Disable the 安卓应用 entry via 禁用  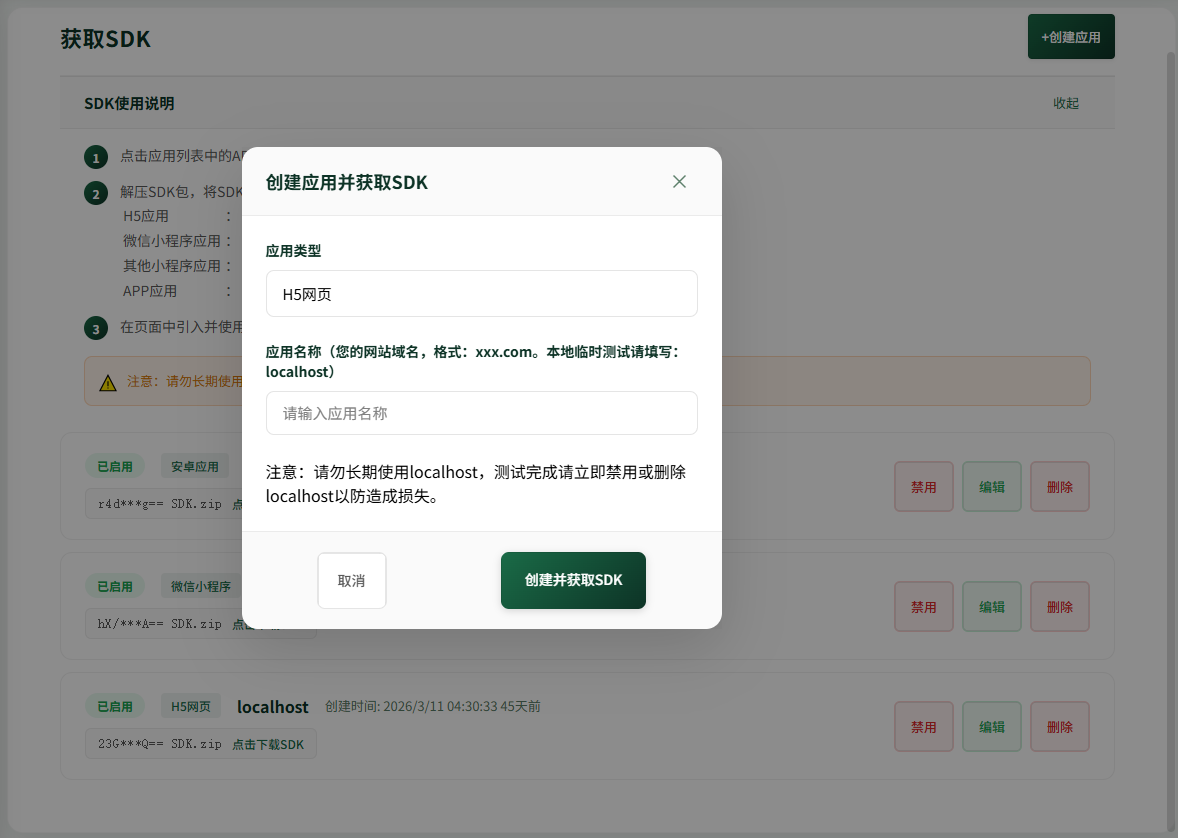coord(923,486)
